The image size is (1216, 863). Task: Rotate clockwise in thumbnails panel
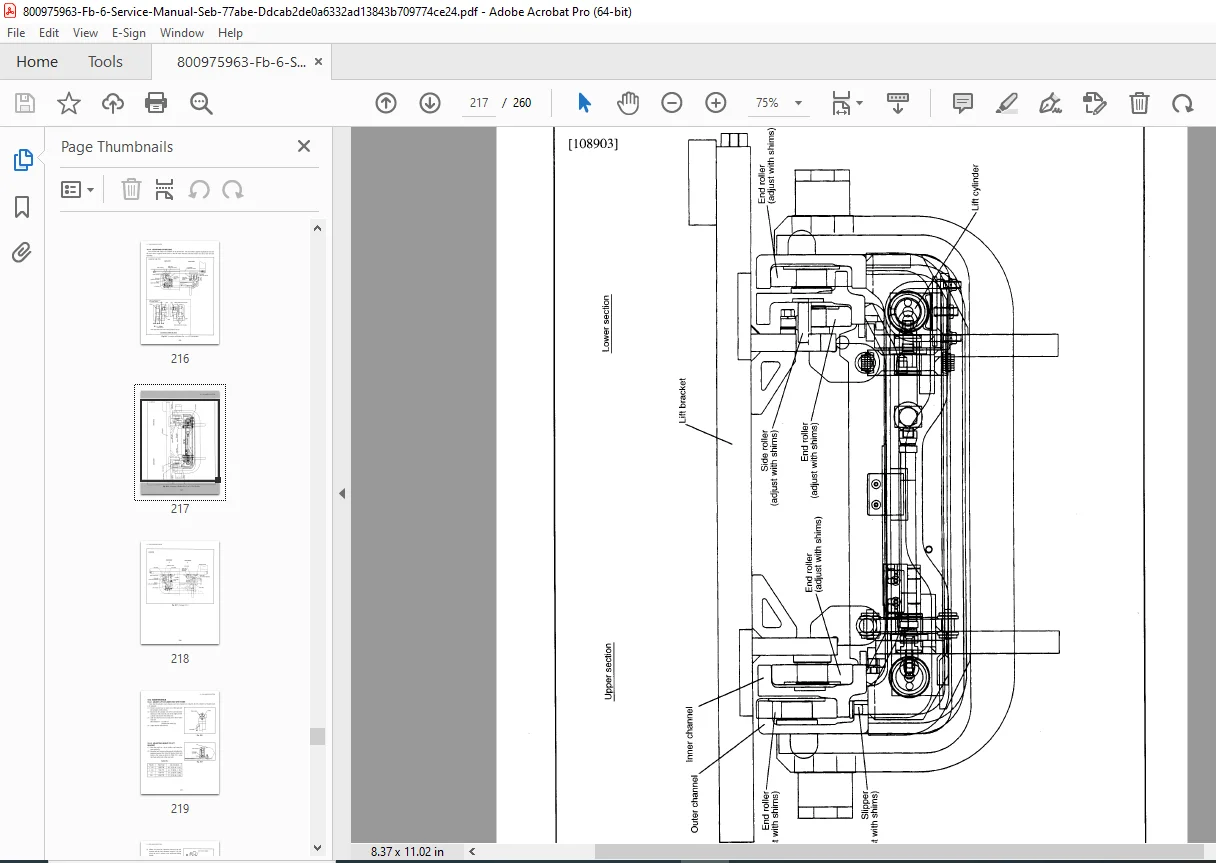click(x=233, y=189)
